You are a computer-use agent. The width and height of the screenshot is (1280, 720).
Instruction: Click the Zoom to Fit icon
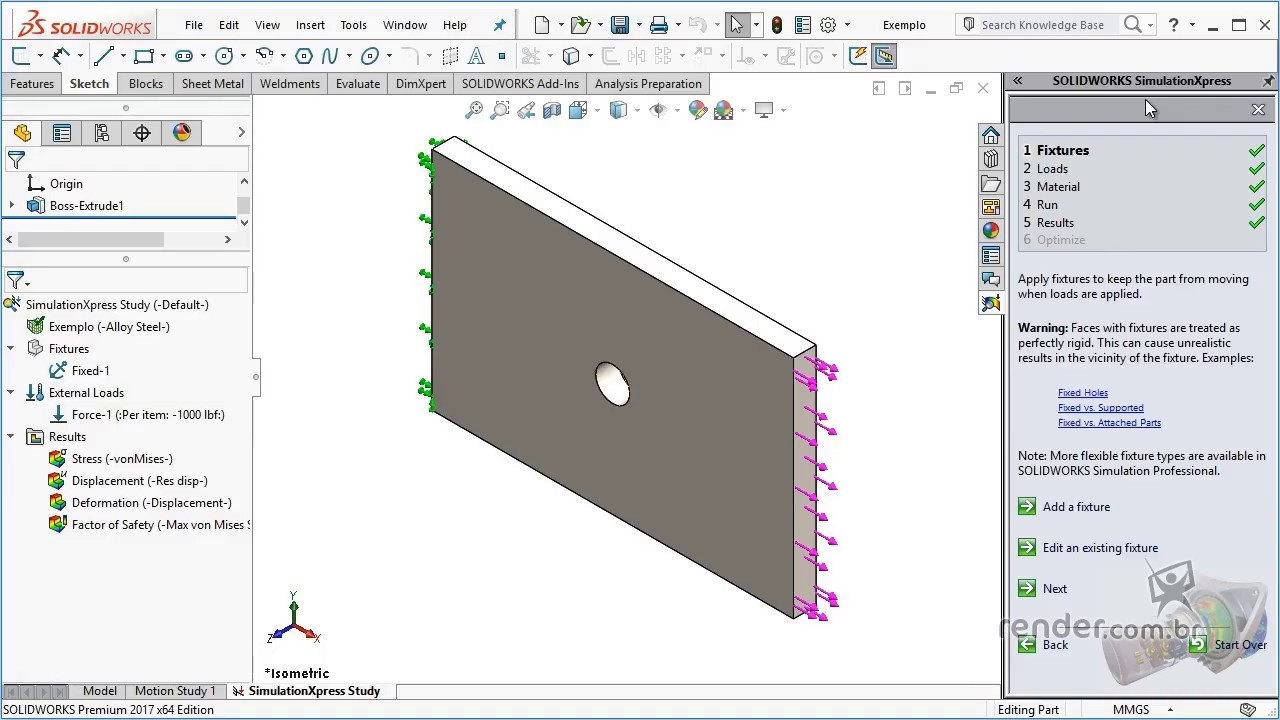tap(474, 110)
